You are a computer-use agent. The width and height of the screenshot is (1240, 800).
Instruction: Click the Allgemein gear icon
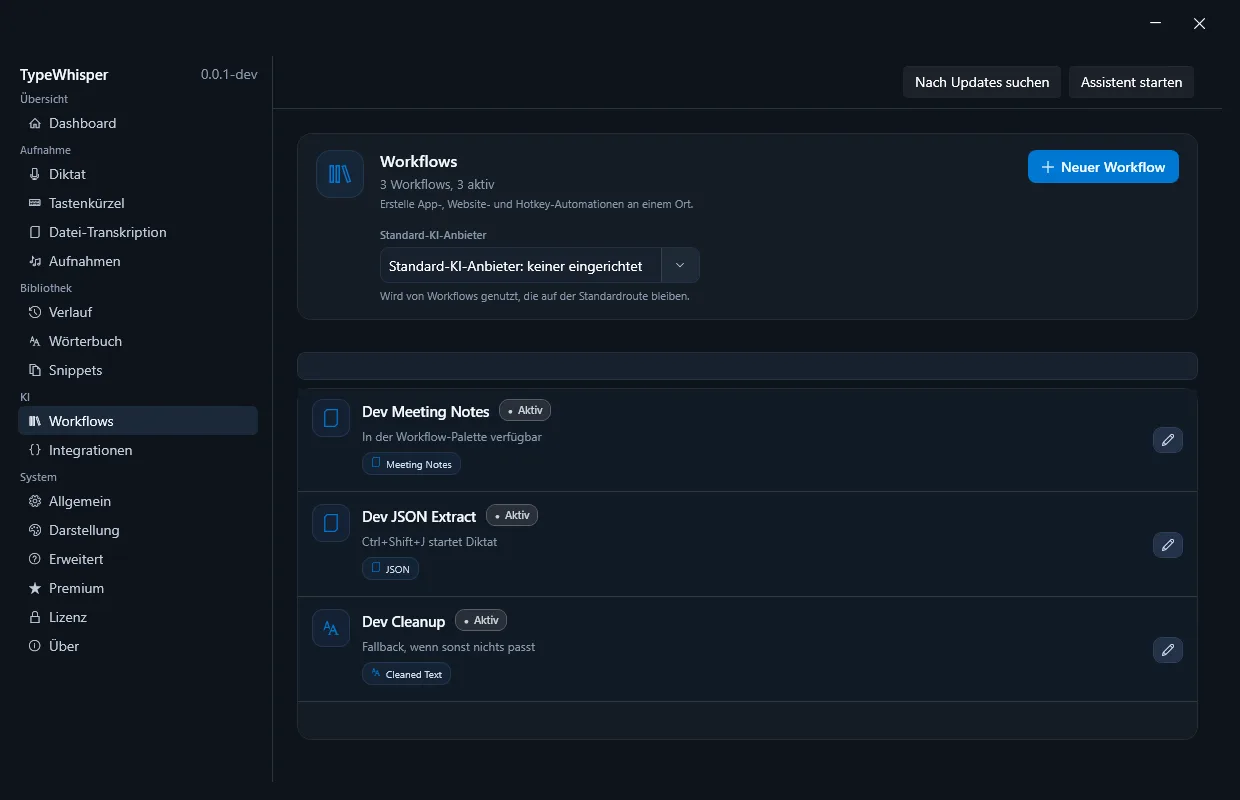tap(36, 501)
